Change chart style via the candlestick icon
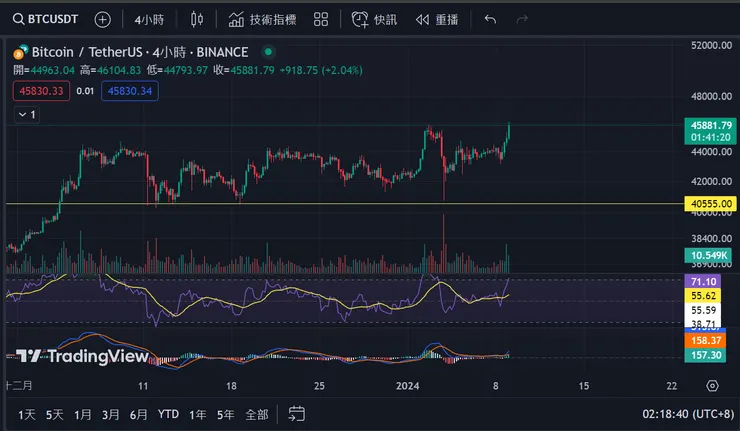This screenshot has height=431, width=740. 197,19
